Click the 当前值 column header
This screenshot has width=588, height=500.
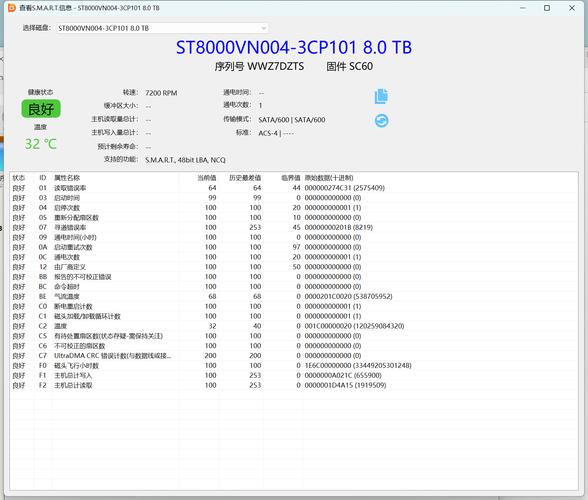(x=207, y=178)
